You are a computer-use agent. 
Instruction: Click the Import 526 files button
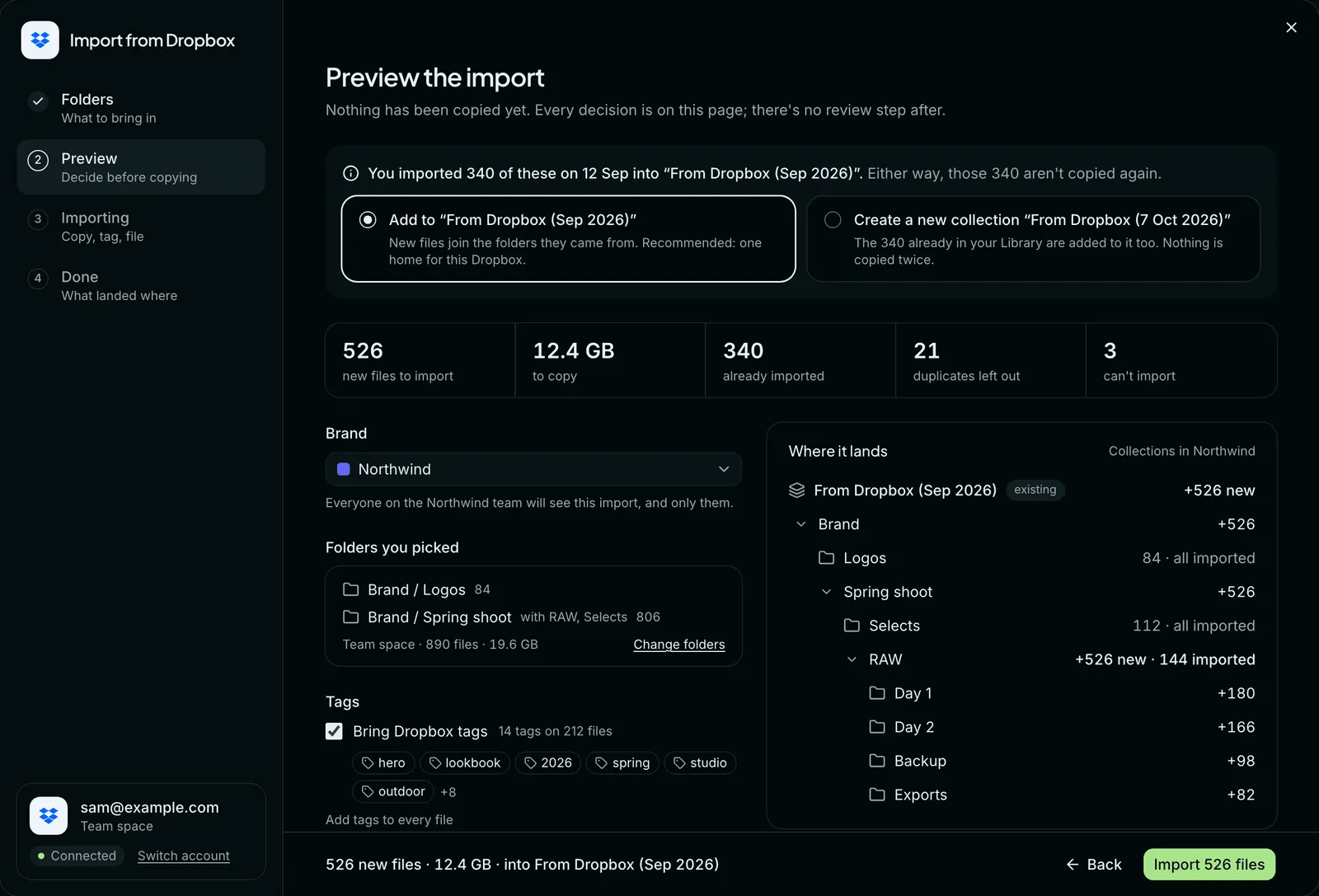click(x=1209, y=865)
